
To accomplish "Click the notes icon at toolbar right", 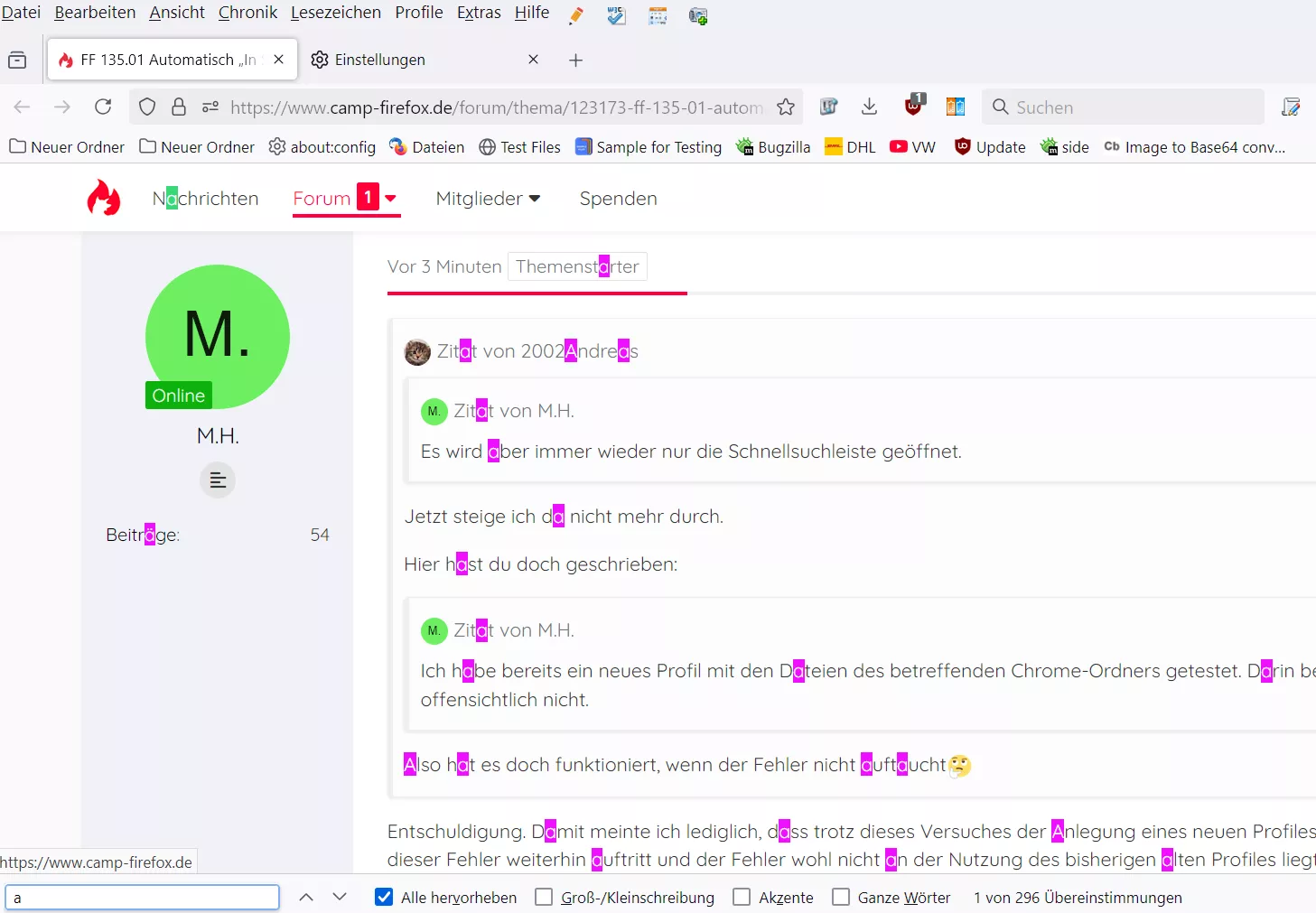I will [x=1291, y=107].
